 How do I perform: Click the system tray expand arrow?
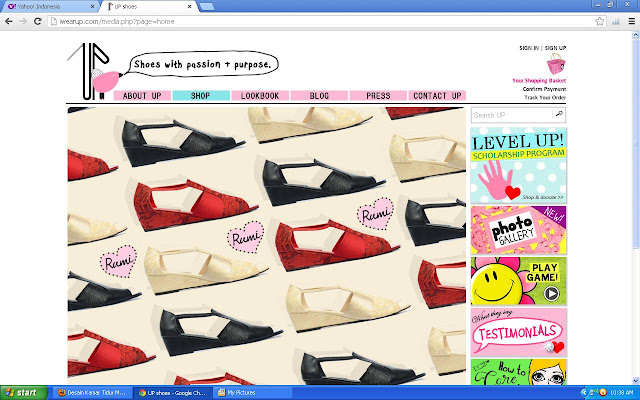[583, 393]
